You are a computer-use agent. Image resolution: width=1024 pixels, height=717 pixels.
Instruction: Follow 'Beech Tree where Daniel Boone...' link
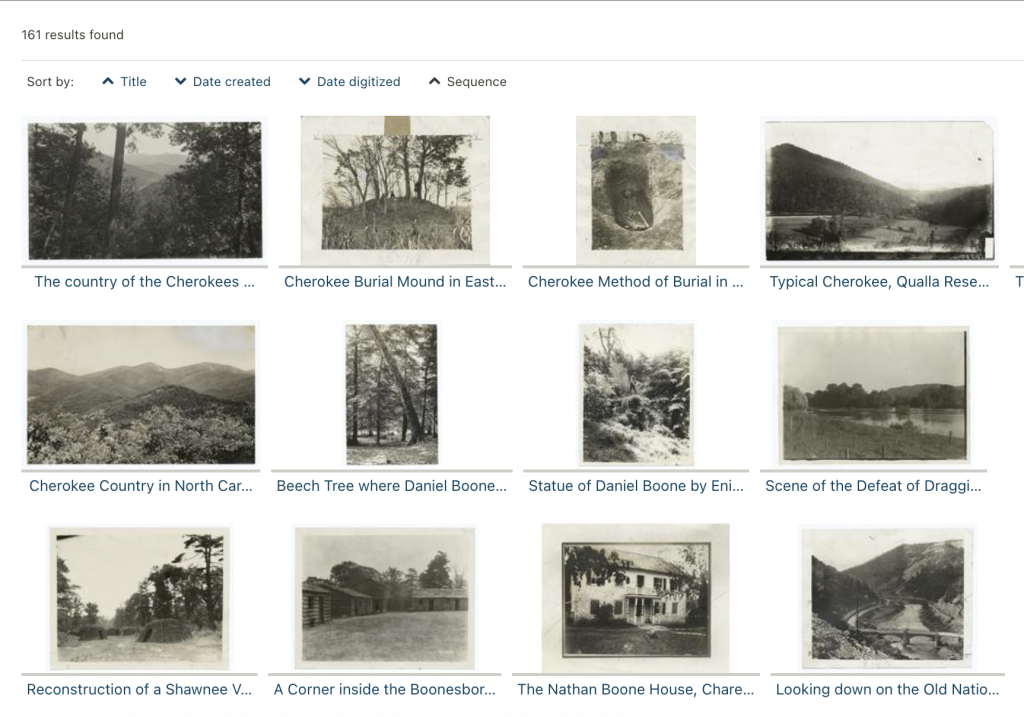click(x=391, y=486)
